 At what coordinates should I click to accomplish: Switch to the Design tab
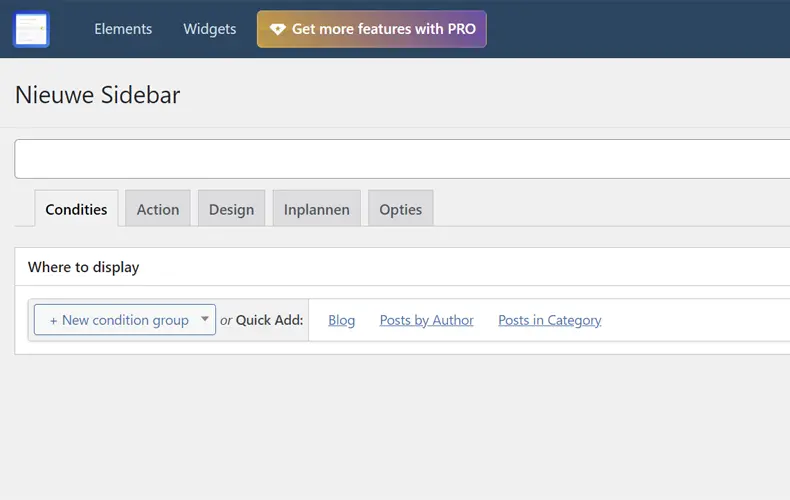[231, 209]
